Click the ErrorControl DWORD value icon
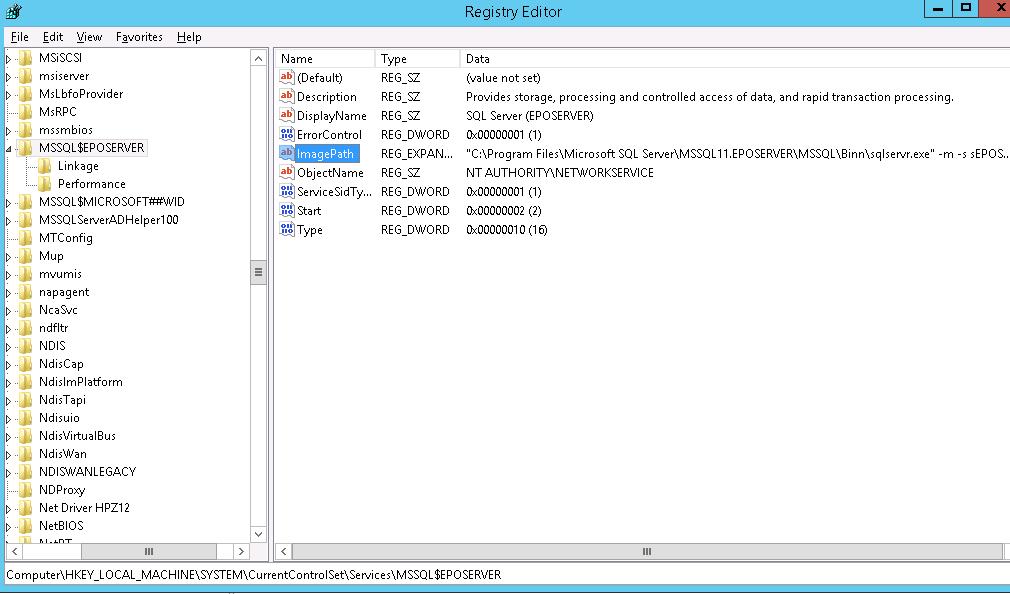 pos(287,135)
